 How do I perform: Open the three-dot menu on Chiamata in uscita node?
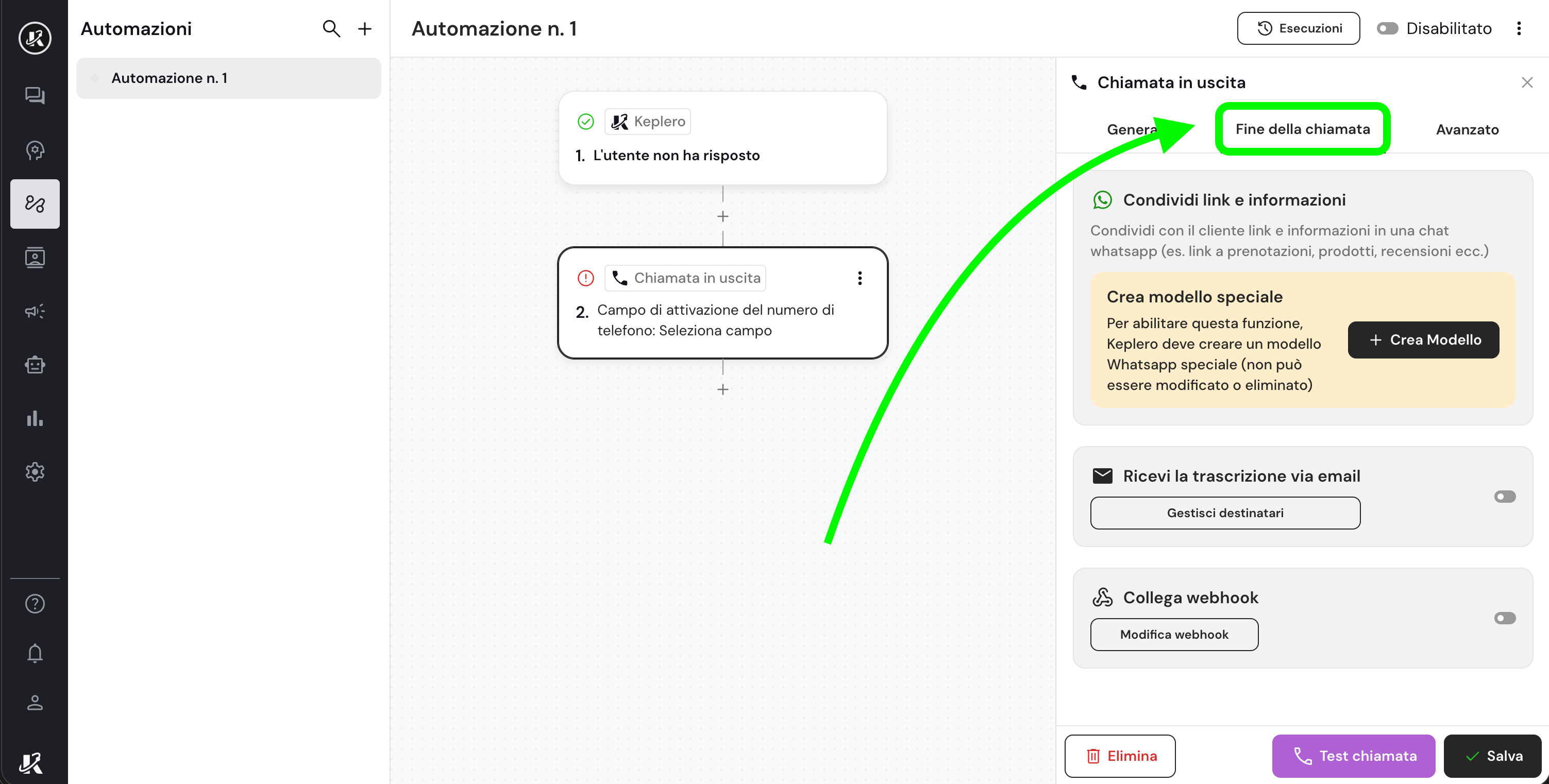click(860, 278)
